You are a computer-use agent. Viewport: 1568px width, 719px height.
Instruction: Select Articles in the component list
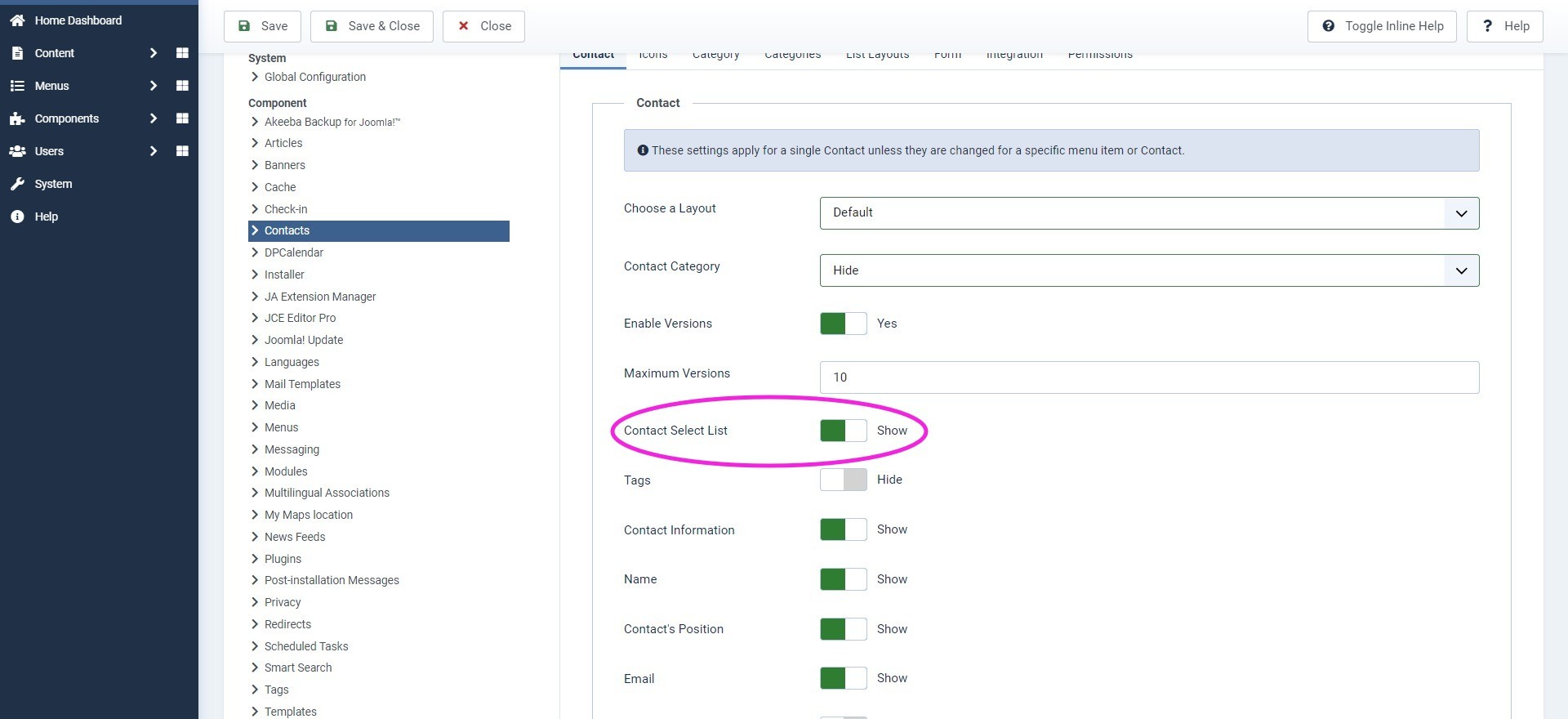283,143
